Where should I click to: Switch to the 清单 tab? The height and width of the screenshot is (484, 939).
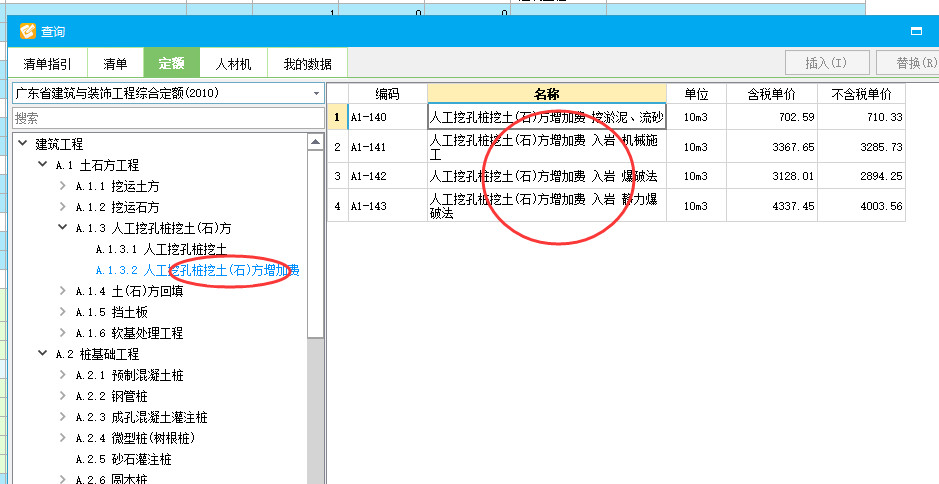(115, 63)
